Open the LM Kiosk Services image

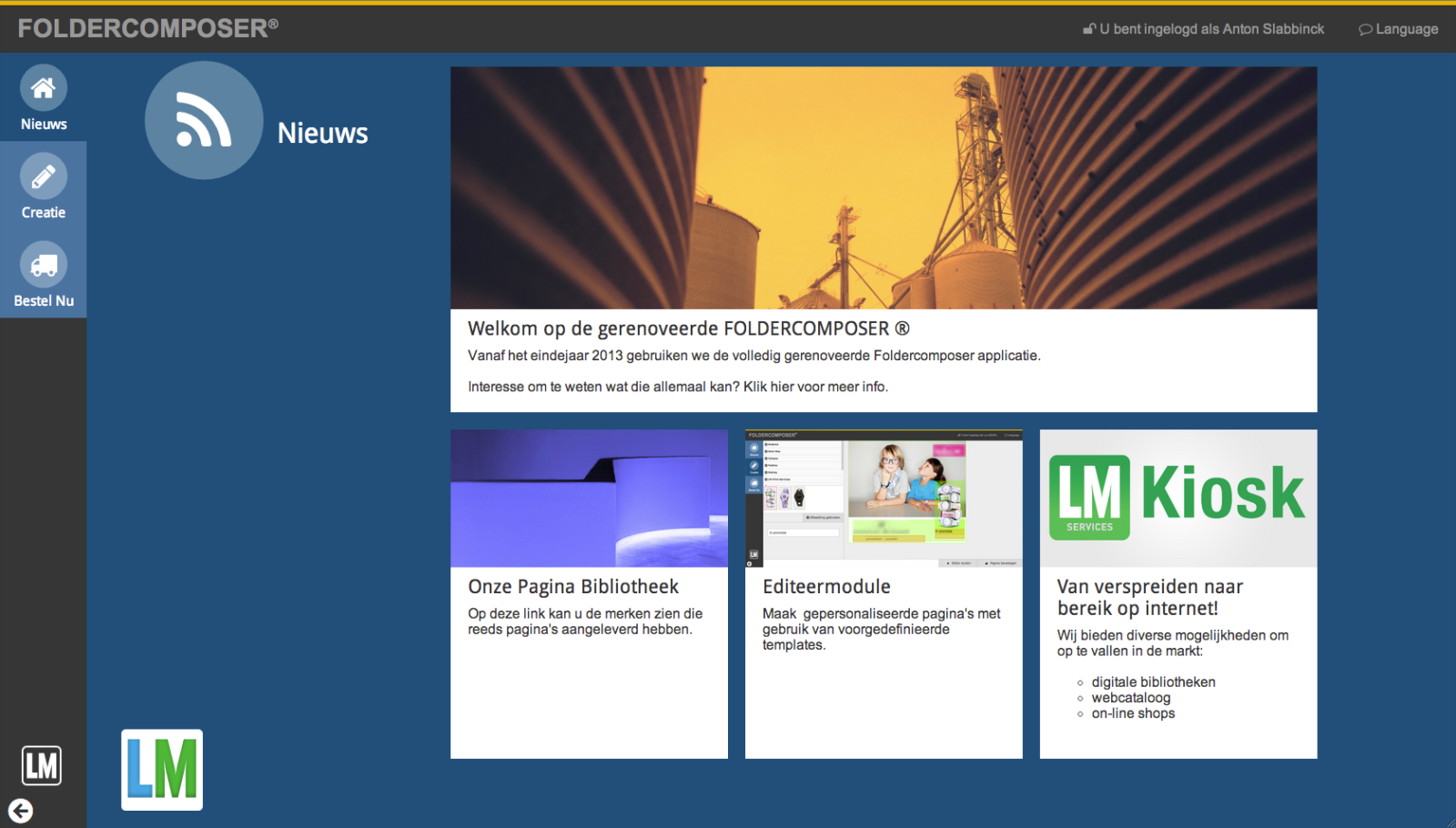pos(1178,499)
